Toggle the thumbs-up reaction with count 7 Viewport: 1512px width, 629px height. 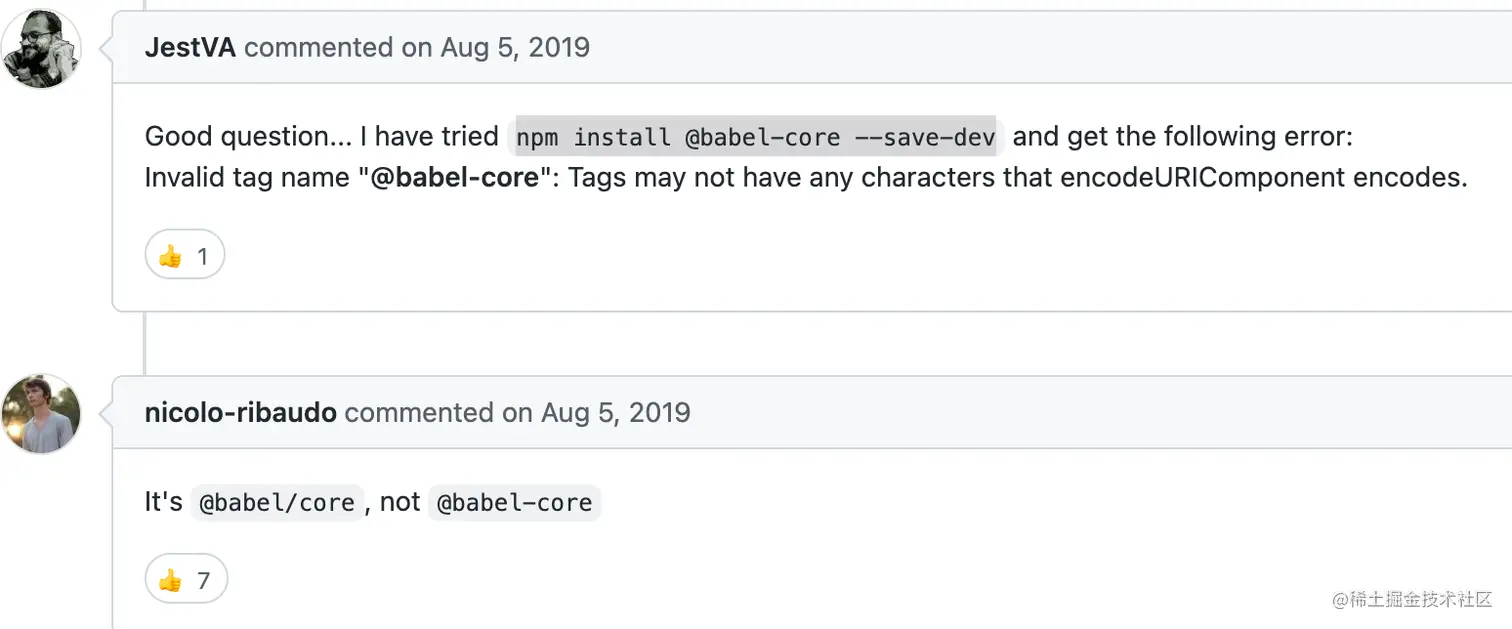coord(186,580)
